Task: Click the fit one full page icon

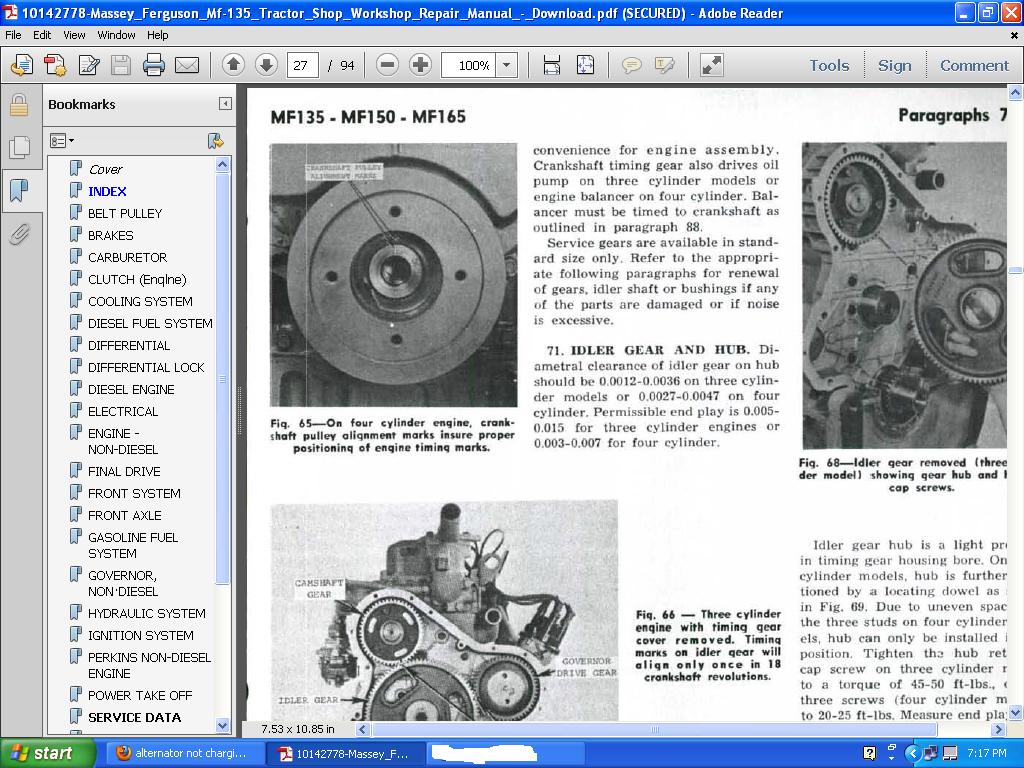Action: click(585, 65)
